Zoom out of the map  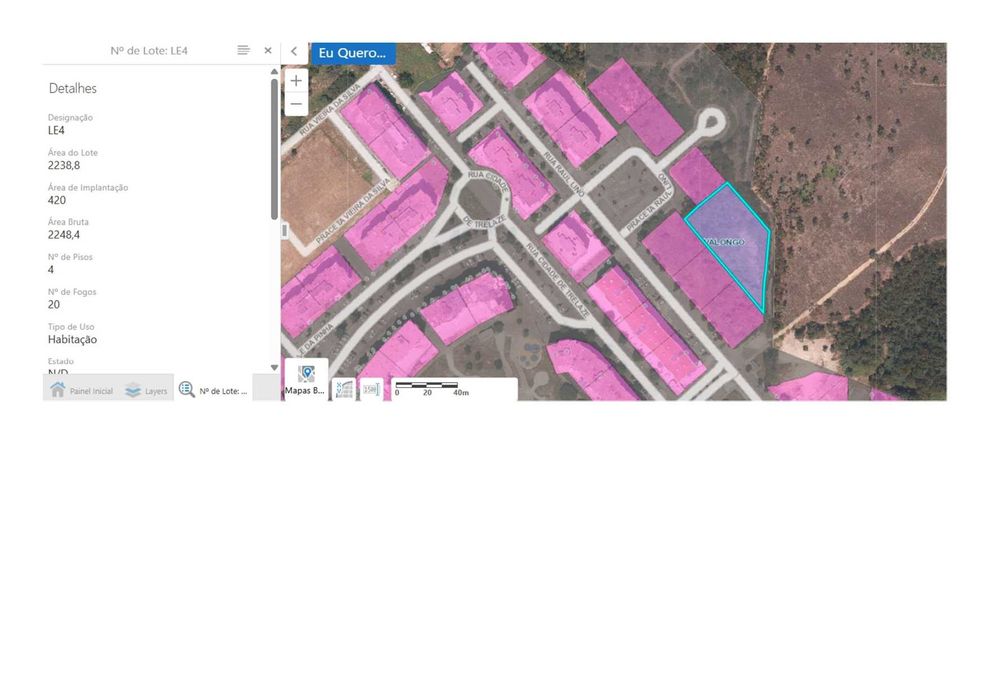tap(296, 104)
